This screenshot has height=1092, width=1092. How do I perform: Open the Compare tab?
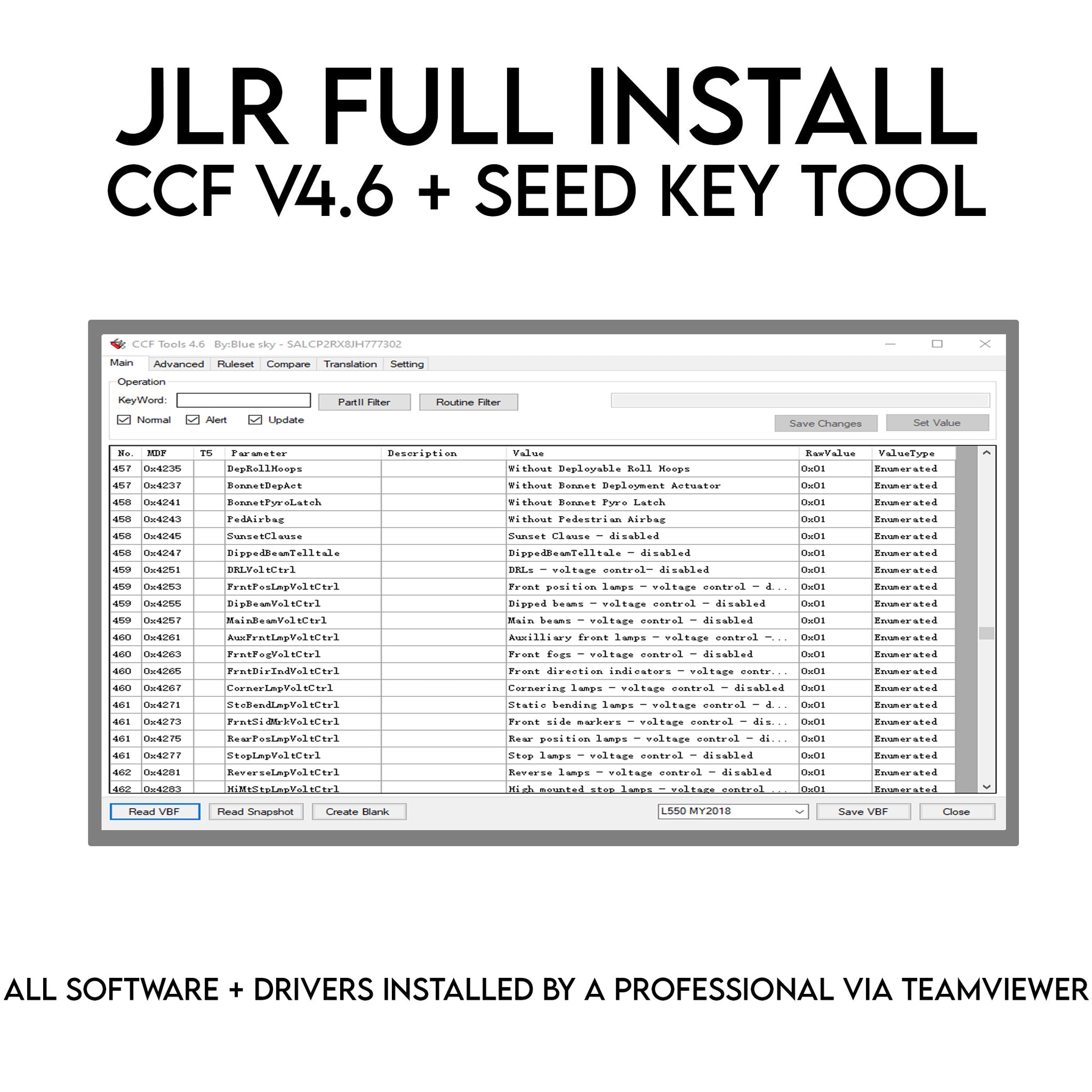click(x=289, y=365)
